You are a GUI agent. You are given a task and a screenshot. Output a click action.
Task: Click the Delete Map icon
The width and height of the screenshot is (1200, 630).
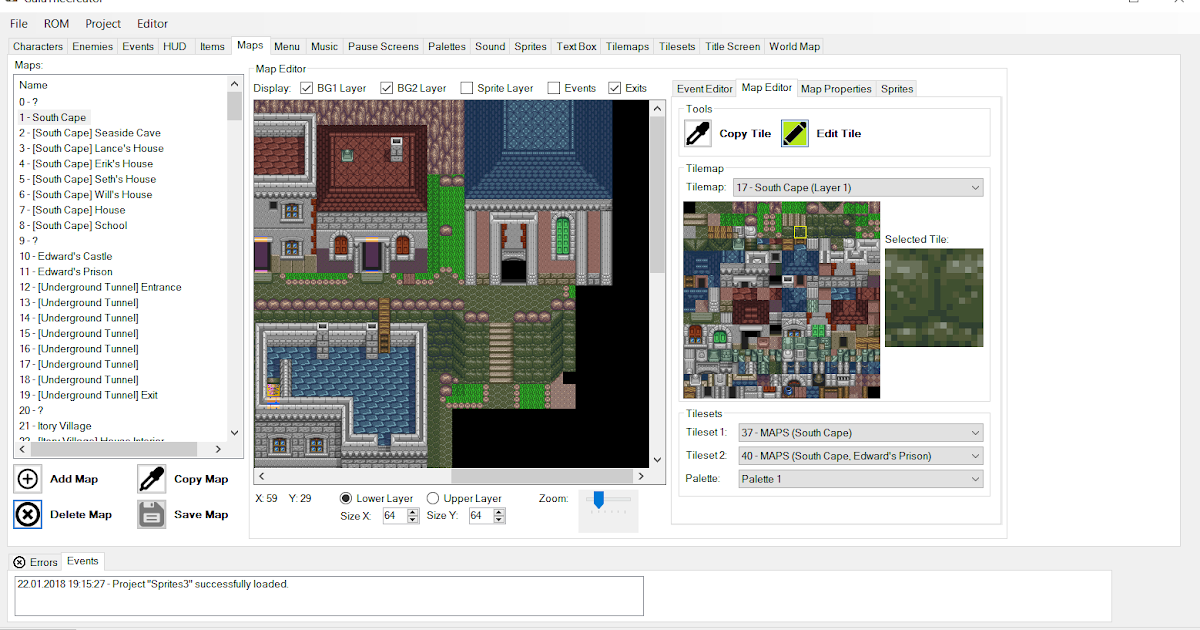point(29,514)
